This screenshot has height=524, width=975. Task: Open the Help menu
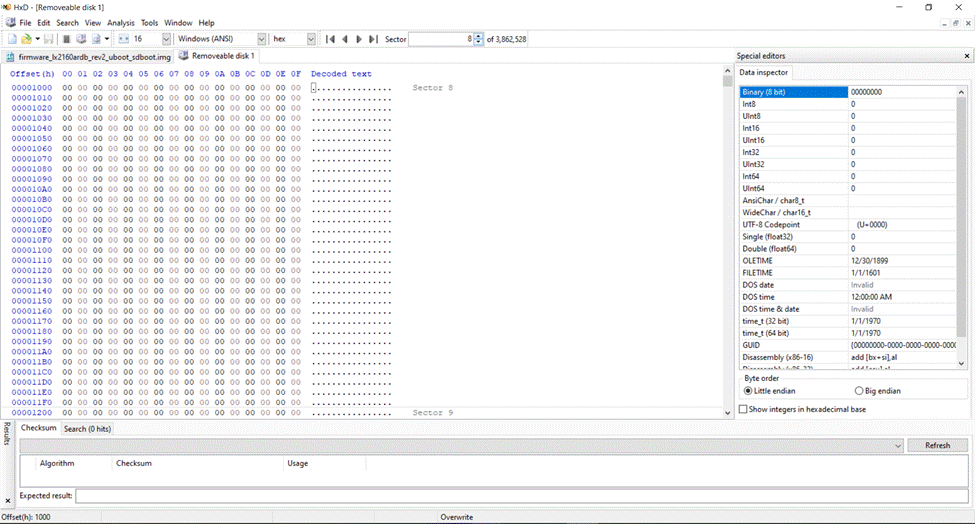pos(206,23)
